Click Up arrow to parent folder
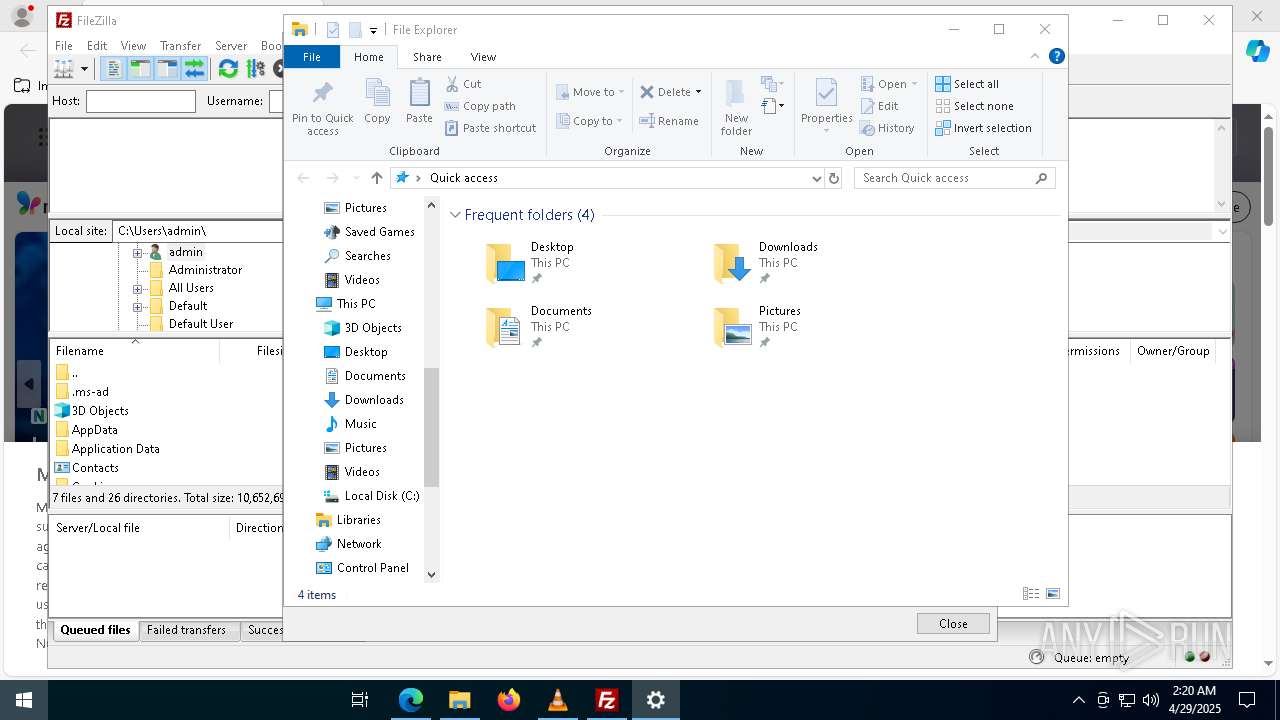Image resolution: width=1280 pixels, height=720 pixels. (x=376, y=178)
